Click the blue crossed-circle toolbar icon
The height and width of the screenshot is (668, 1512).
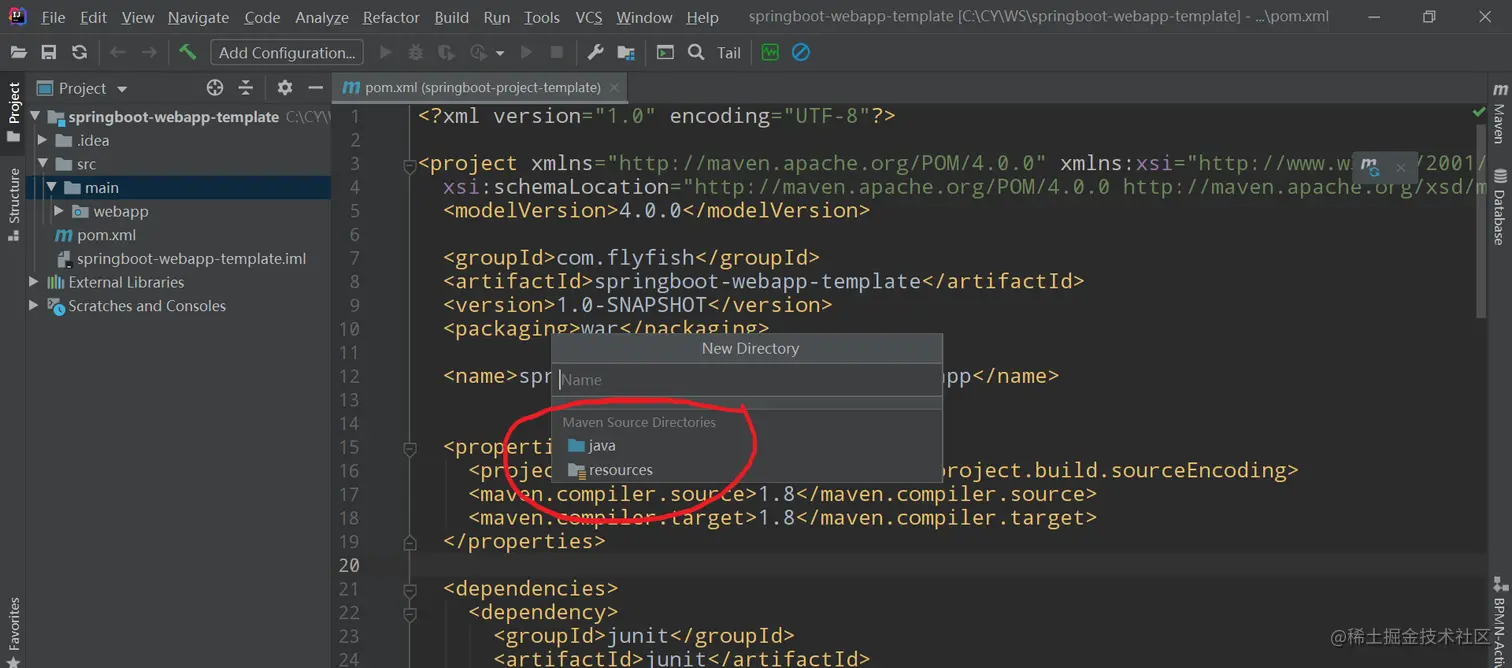click(800, 52)
